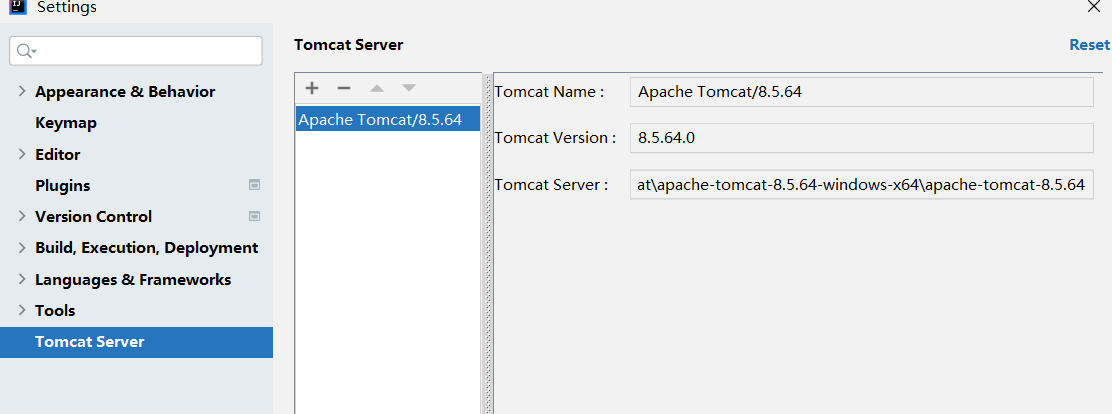Click the Tomcat Version field
Screen dimensions: 1112x414
click(x=862, y=138)
